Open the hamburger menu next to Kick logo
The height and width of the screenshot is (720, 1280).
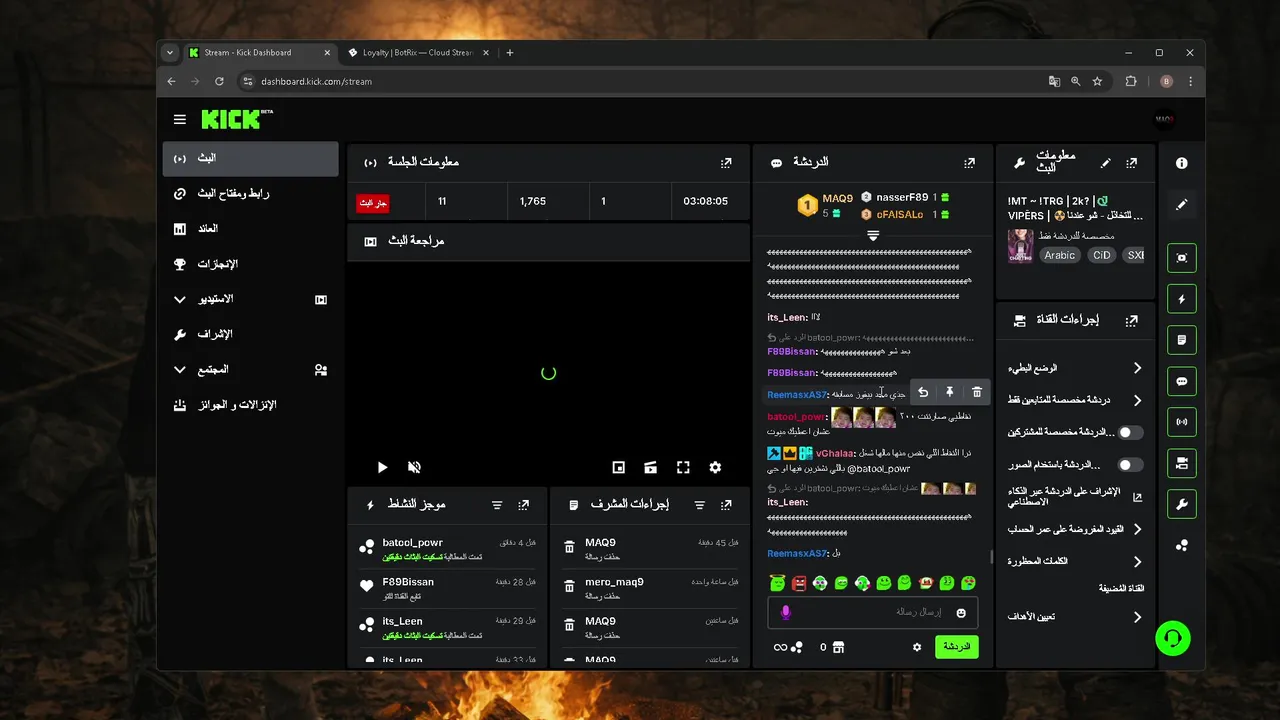point(180,120)
